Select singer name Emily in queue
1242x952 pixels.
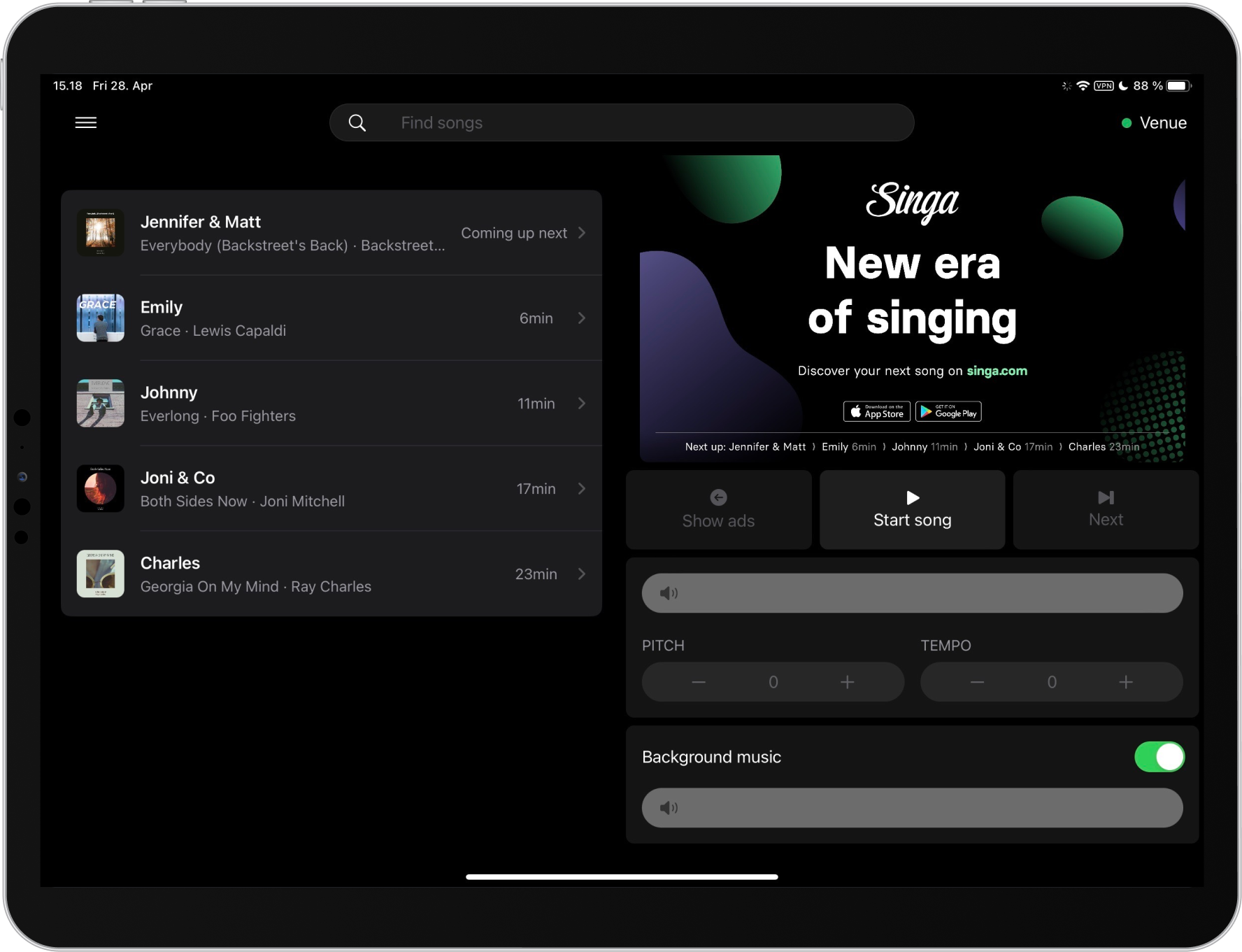pos(162,307)
